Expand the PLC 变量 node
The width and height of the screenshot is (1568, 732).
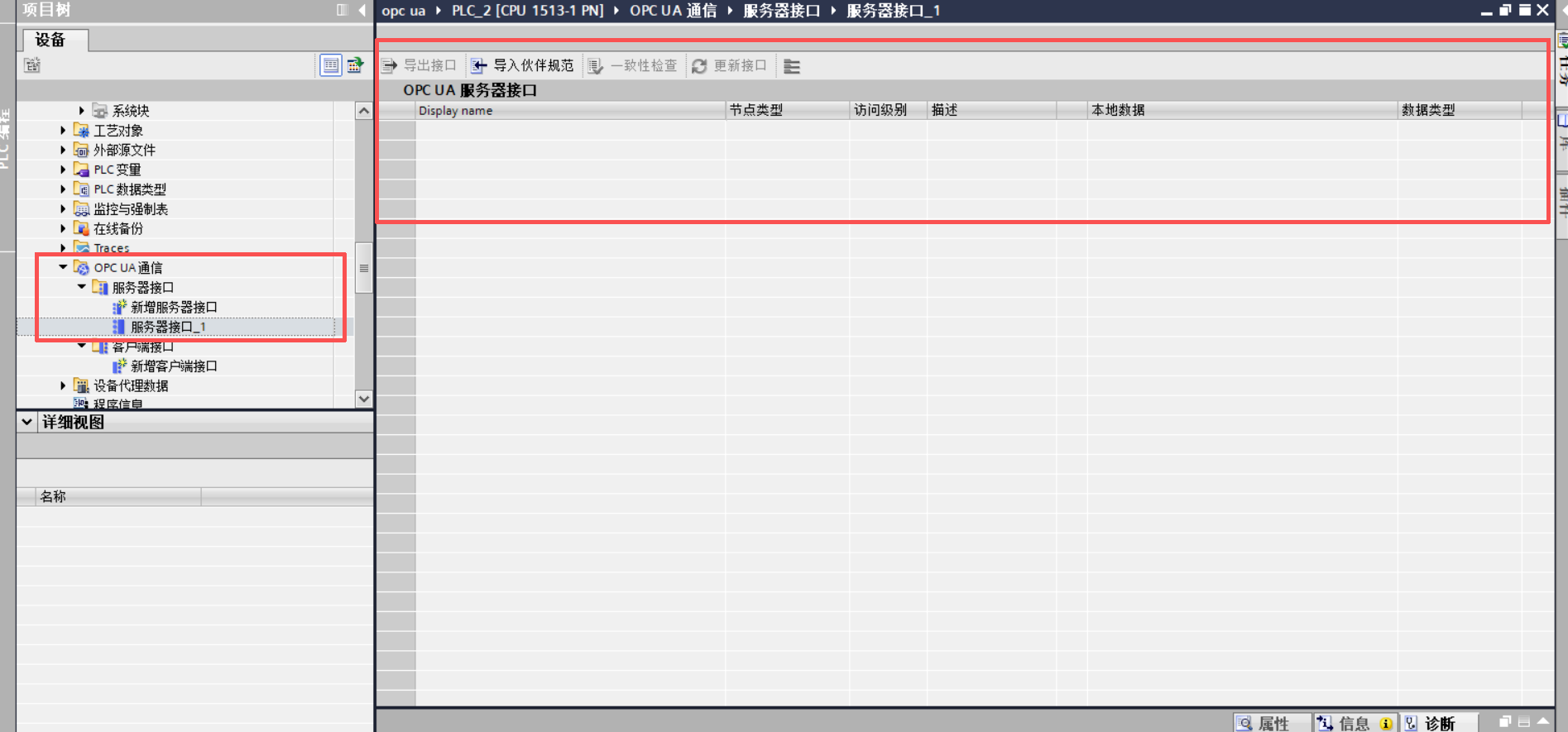[x=63, y=170]
